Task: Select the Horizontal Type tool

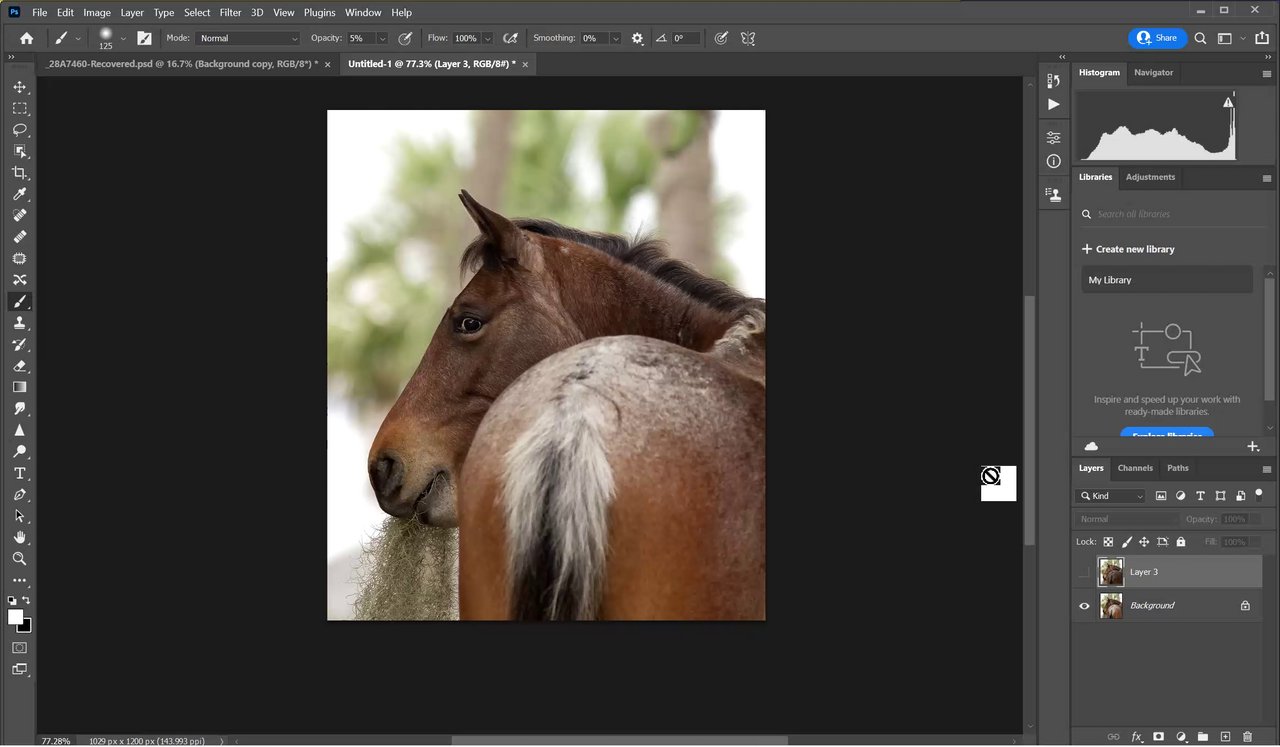Action: [x=19, y=473]
